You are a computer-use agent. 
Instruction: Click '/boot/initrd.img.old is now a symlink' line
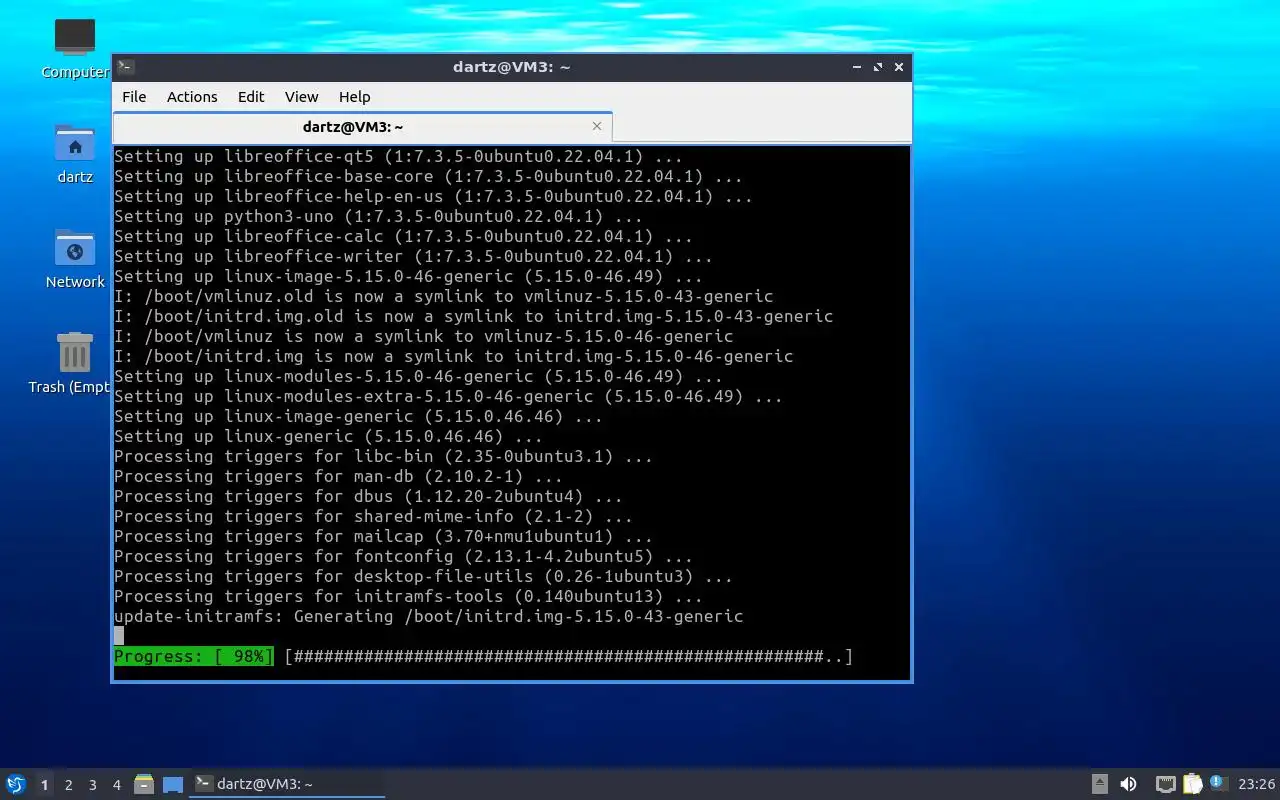coord(473,316)
